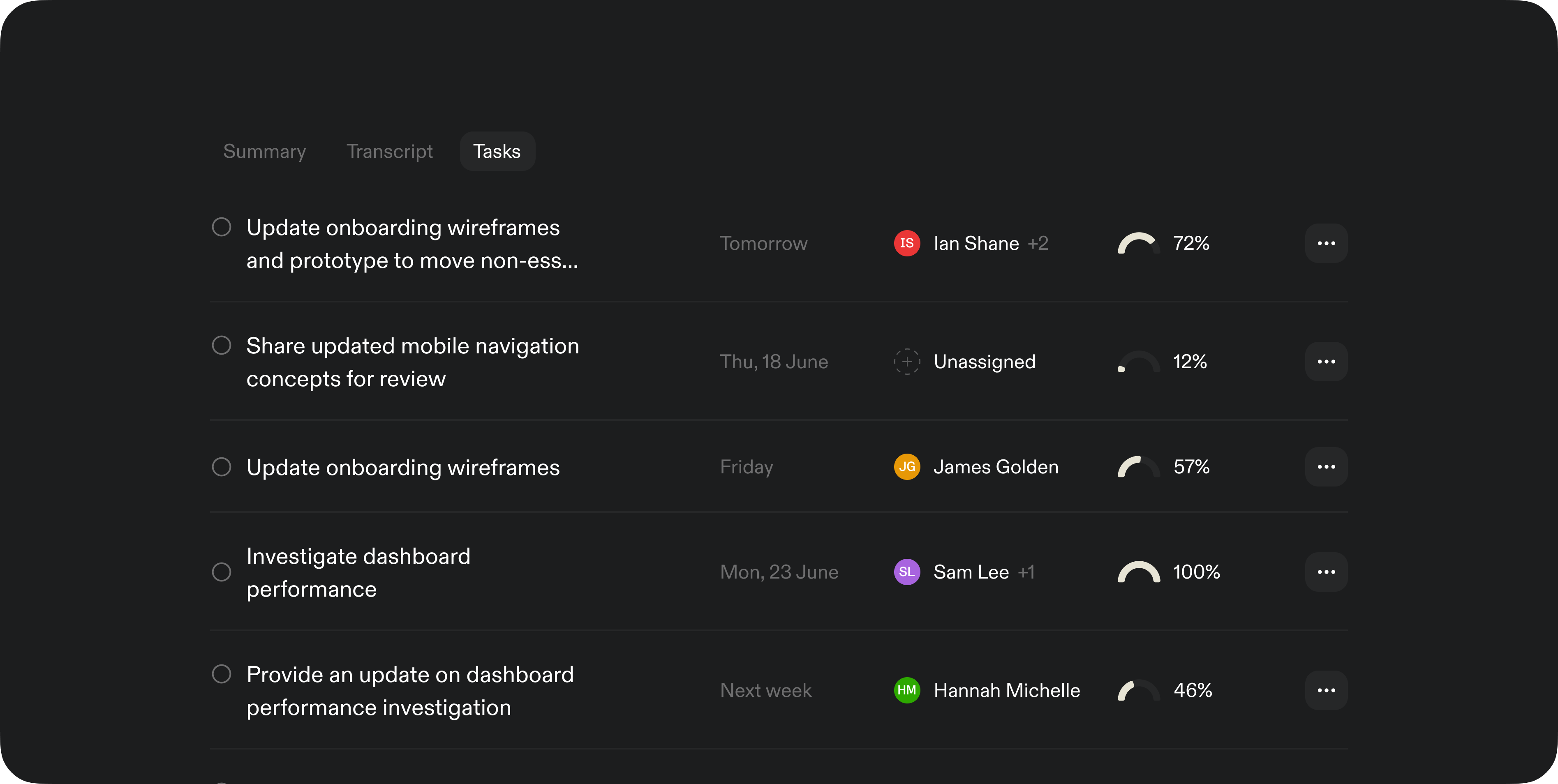1558x784 pixels.
Task: Click the 57% progress arc icon
Action: (1138, 467)
